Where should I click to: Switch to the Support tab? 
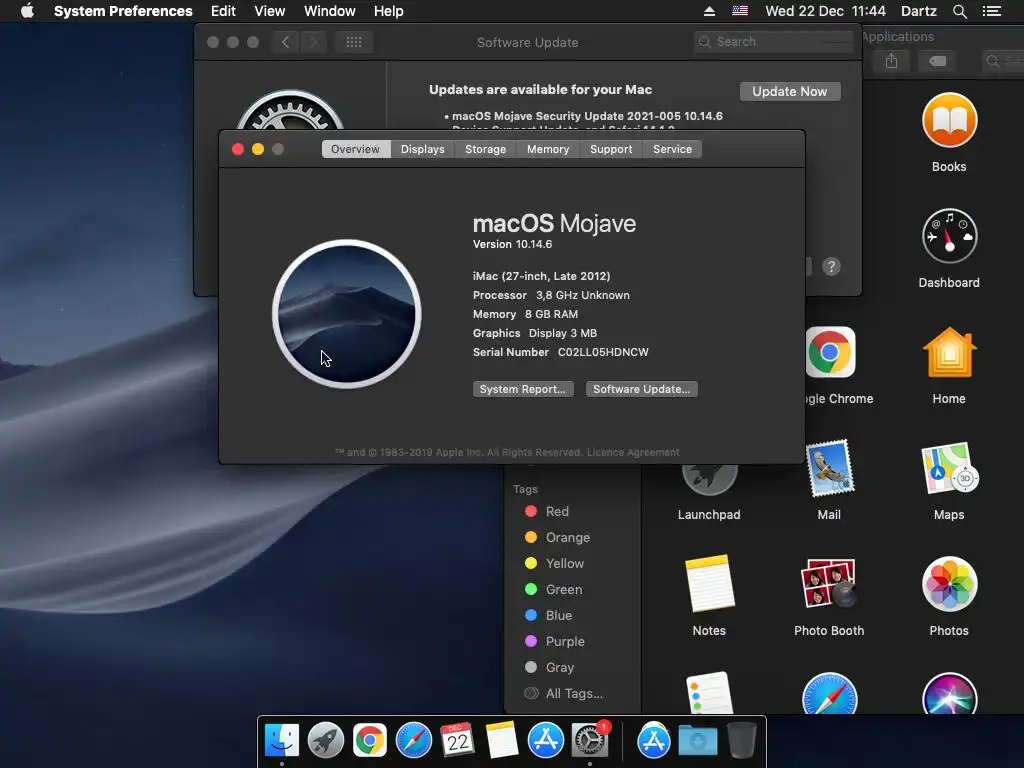tap(611, 149)
